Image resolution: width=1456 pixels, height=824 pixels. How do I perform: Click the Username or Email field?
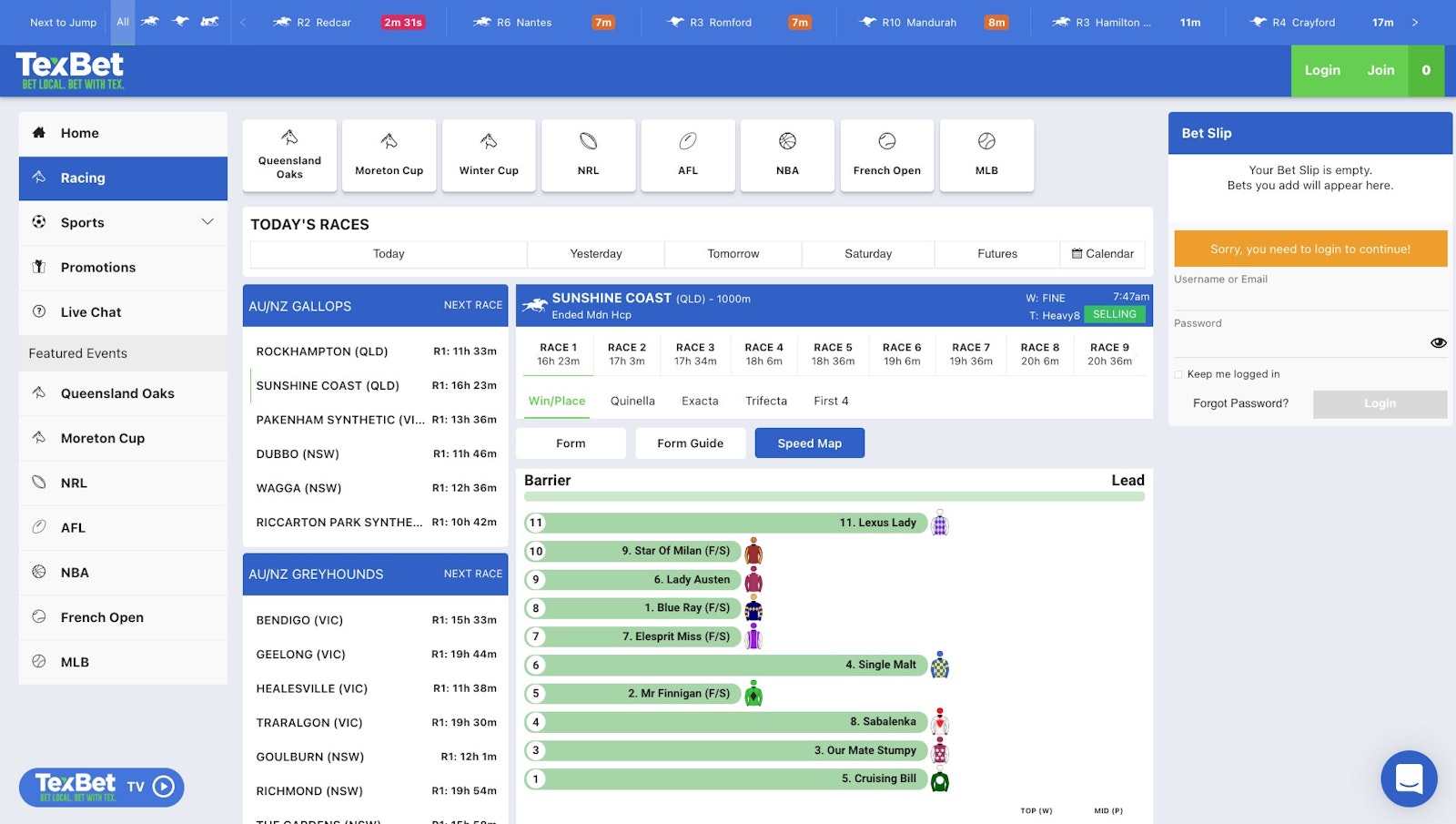[1309, 298]
